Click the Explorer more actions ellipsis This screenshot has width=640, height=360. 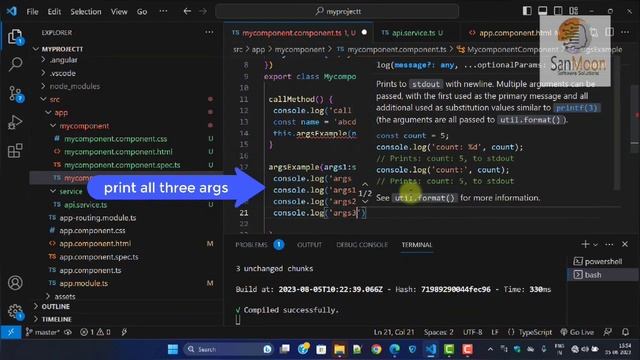pyautogui.click(x=209, y=32)
